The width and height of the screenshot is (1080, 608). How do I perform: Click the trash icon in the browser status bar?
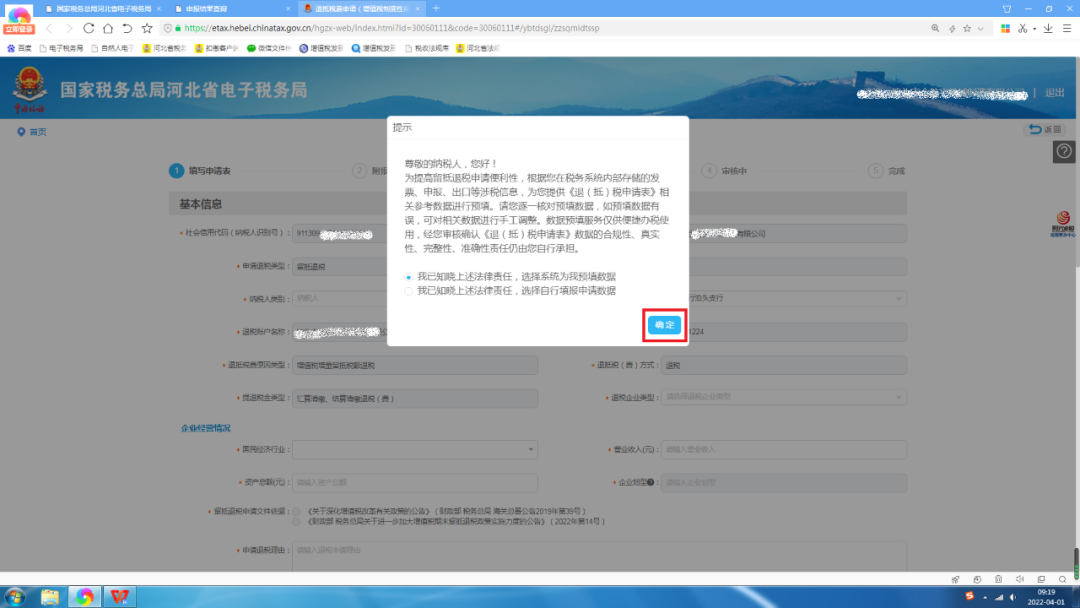click(x=998, y=580)
